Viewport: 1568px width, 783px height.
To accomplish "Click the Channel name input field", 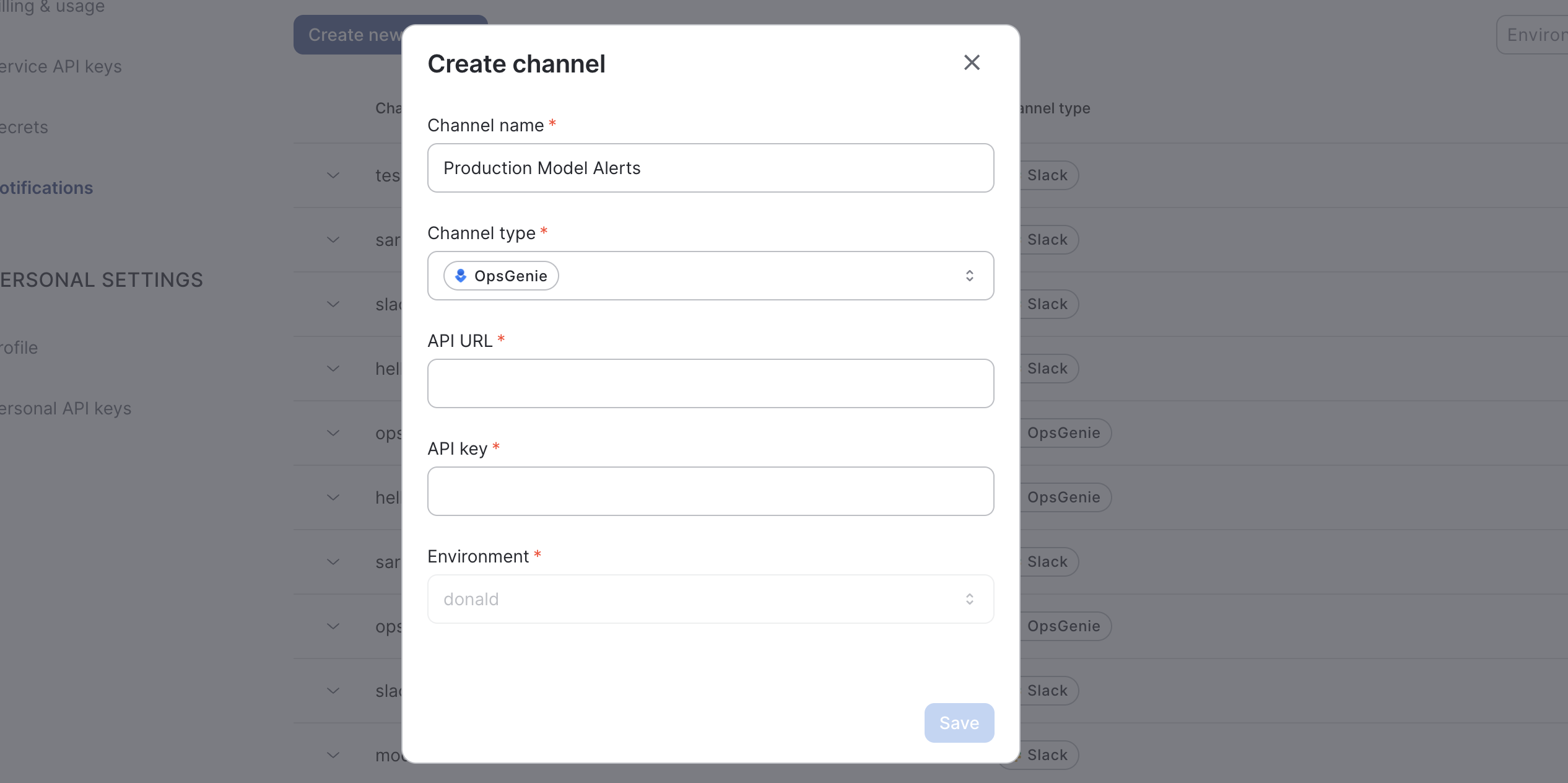I will point(710,168).
